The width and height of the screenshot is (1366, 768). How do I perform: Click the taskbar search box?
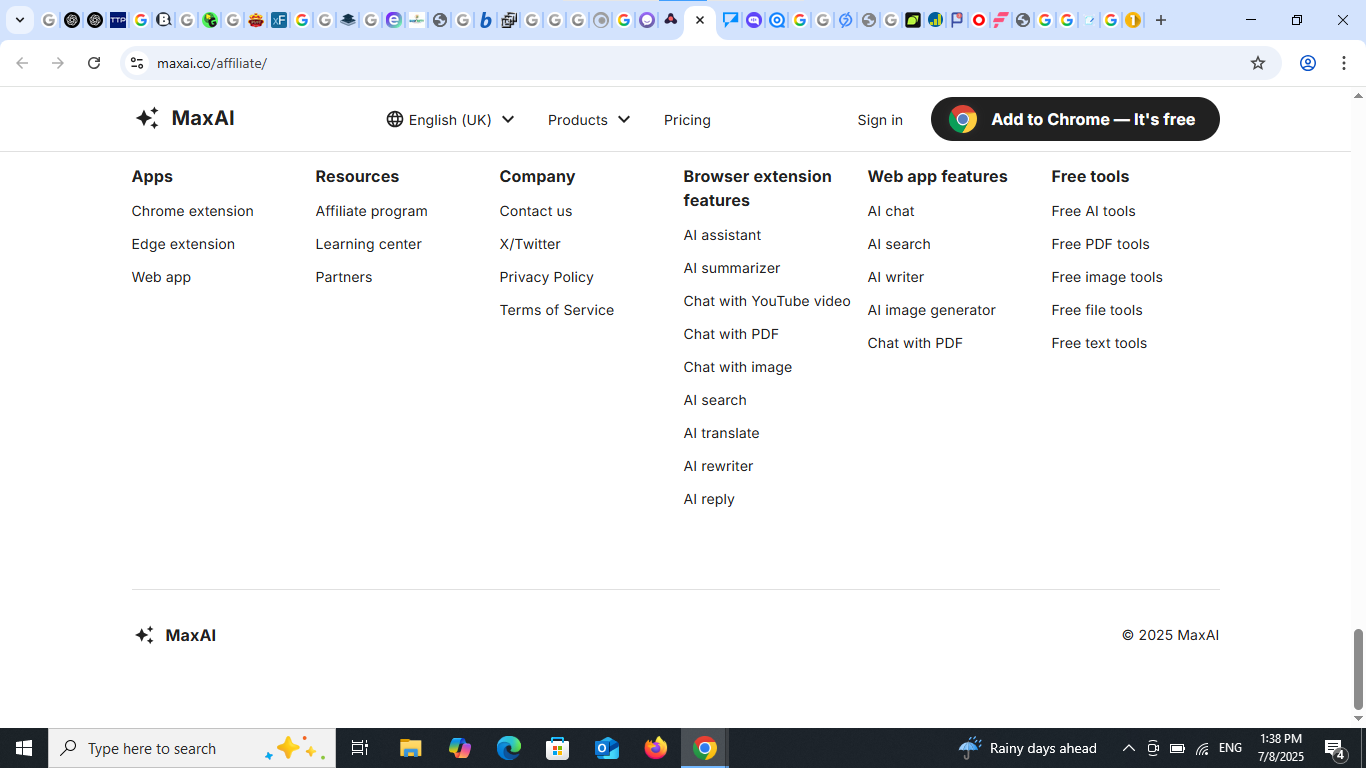click(192, 748)
